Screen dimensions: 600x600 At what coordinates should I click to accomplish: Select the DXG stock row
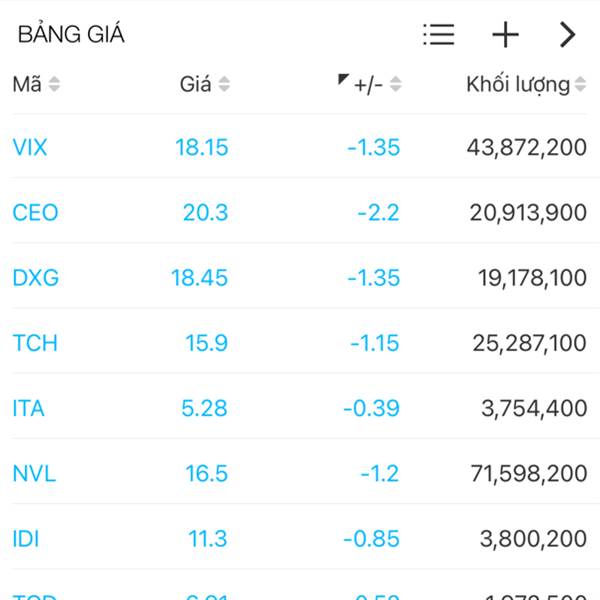(300, 277)
